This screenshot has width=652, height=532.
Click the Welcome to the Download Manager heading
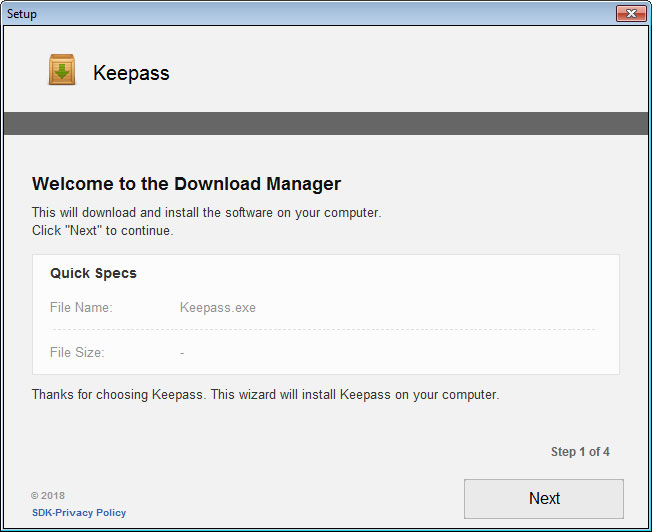pos(186,184)
